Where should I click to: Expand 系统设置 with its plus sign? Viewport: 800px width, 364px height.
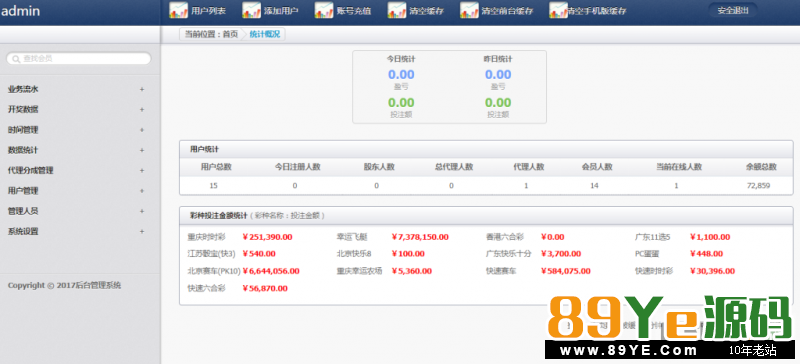click(142, 232)
